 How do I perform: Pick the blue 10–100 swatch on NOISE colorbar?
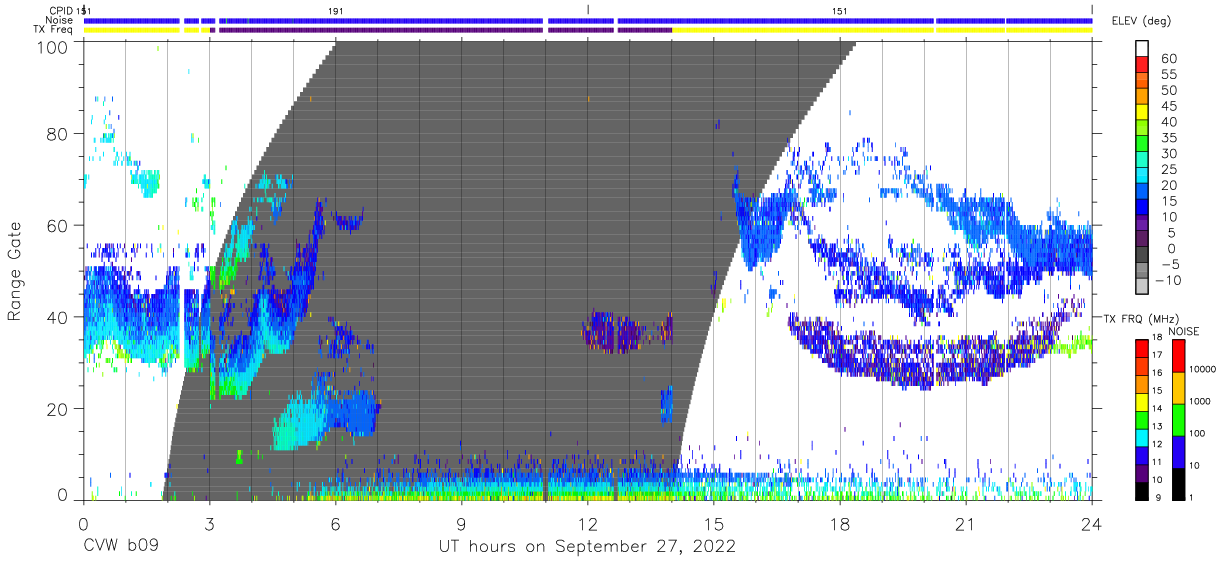(x=1179, y=451)
